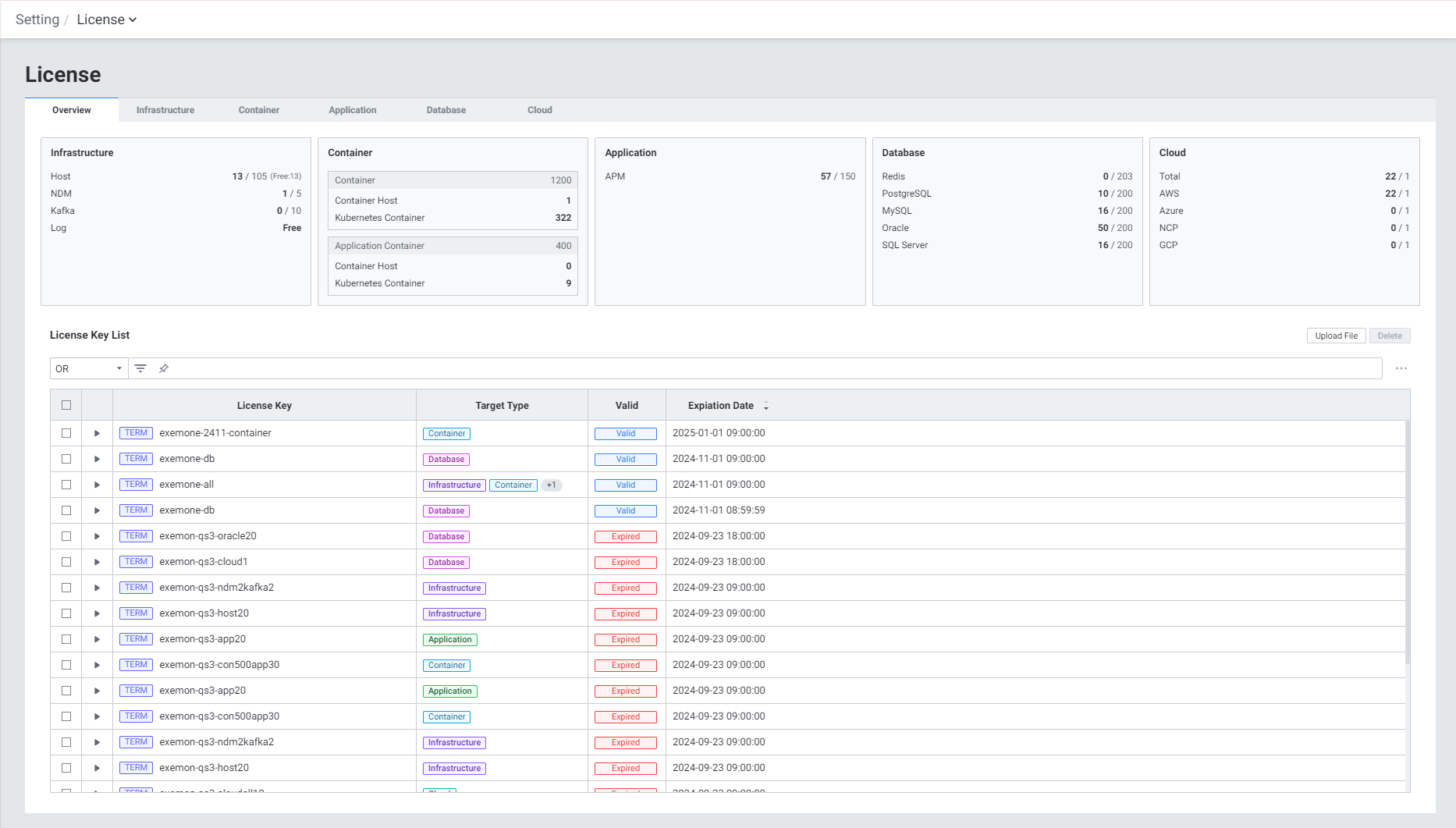1456x828 pixels.
Task: Click the Container tag in exemone-2411-container row
Action: click(446, 433)
